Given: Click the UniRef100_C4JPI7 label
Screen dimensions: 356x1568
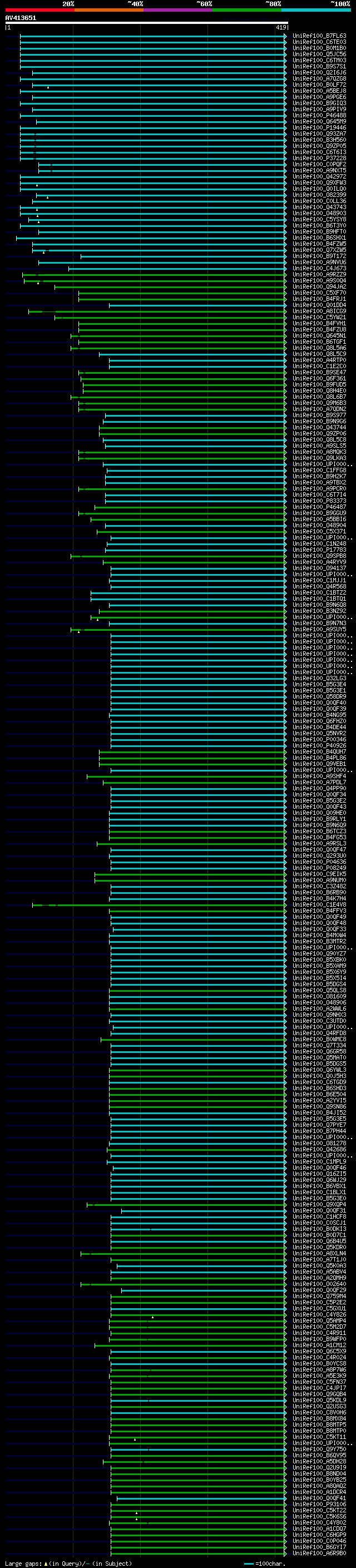Looking at the screenshot, I should pos(319,1388).
